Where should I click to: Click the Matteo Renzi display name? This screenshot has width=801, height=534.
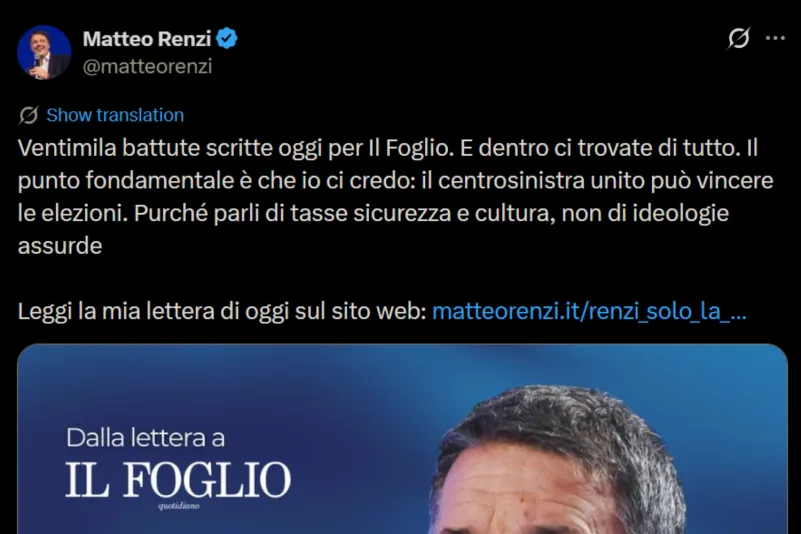tap(146, 39)
